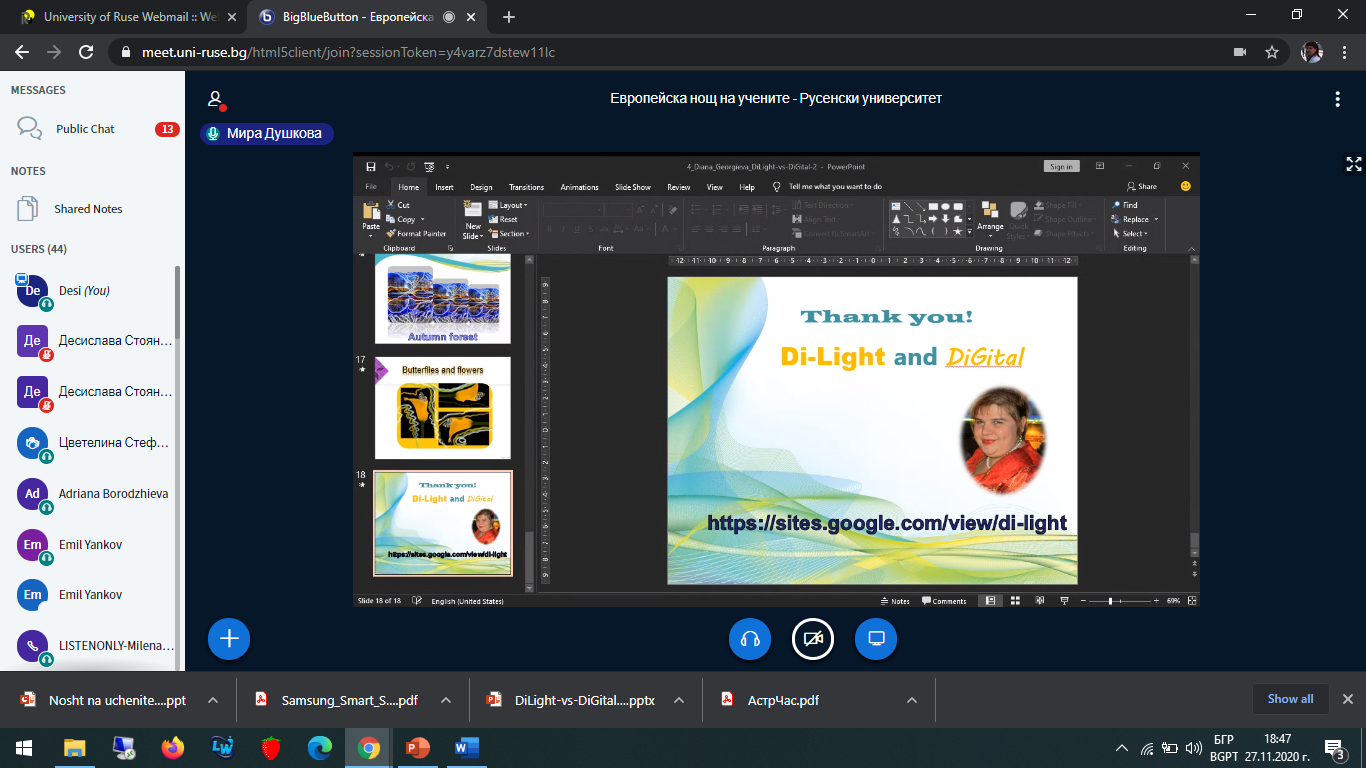
Task: Open Shared Notes
Action: pos(88,209)
